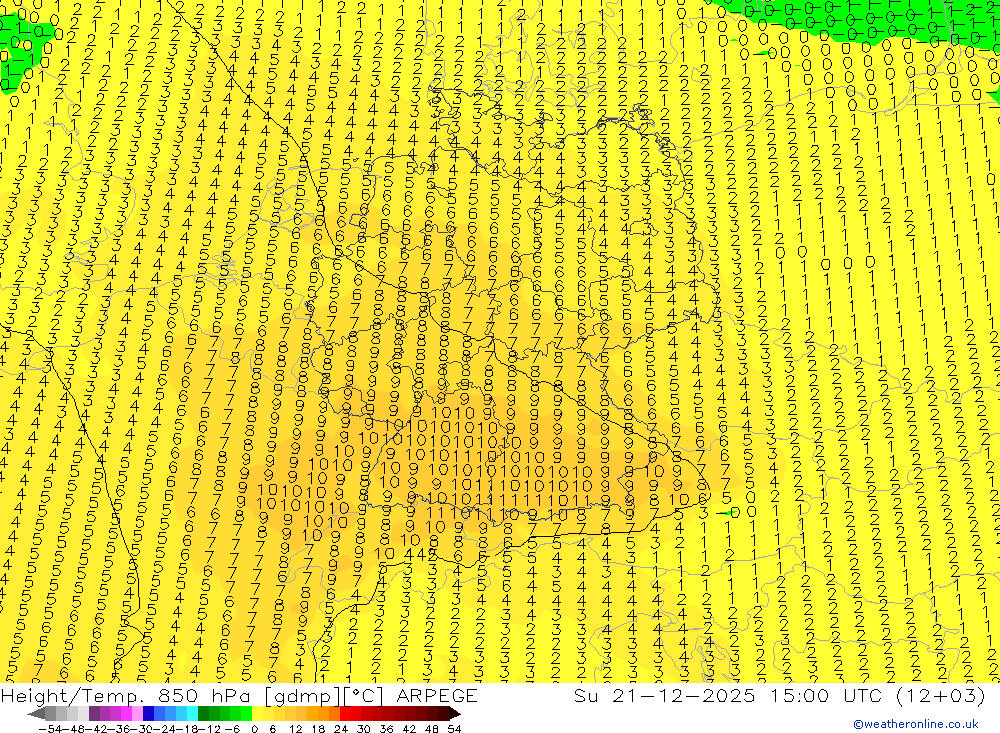1000x733 pixels.
Task: Click the '12' legend scale value
Action: point(295,729)
